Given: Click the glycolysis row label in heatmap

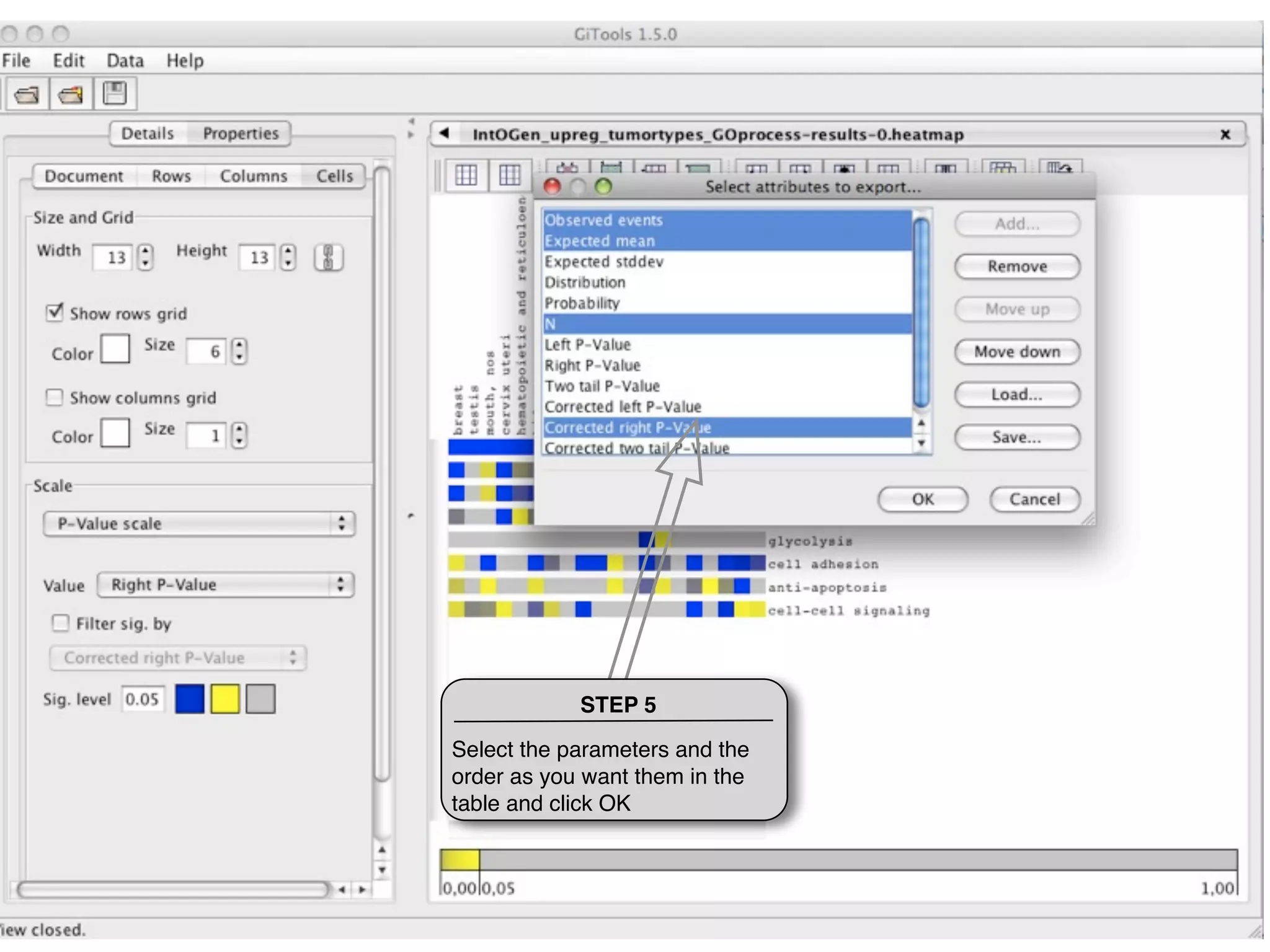Looking at the screenshot, I should click(x=810, y=541).
